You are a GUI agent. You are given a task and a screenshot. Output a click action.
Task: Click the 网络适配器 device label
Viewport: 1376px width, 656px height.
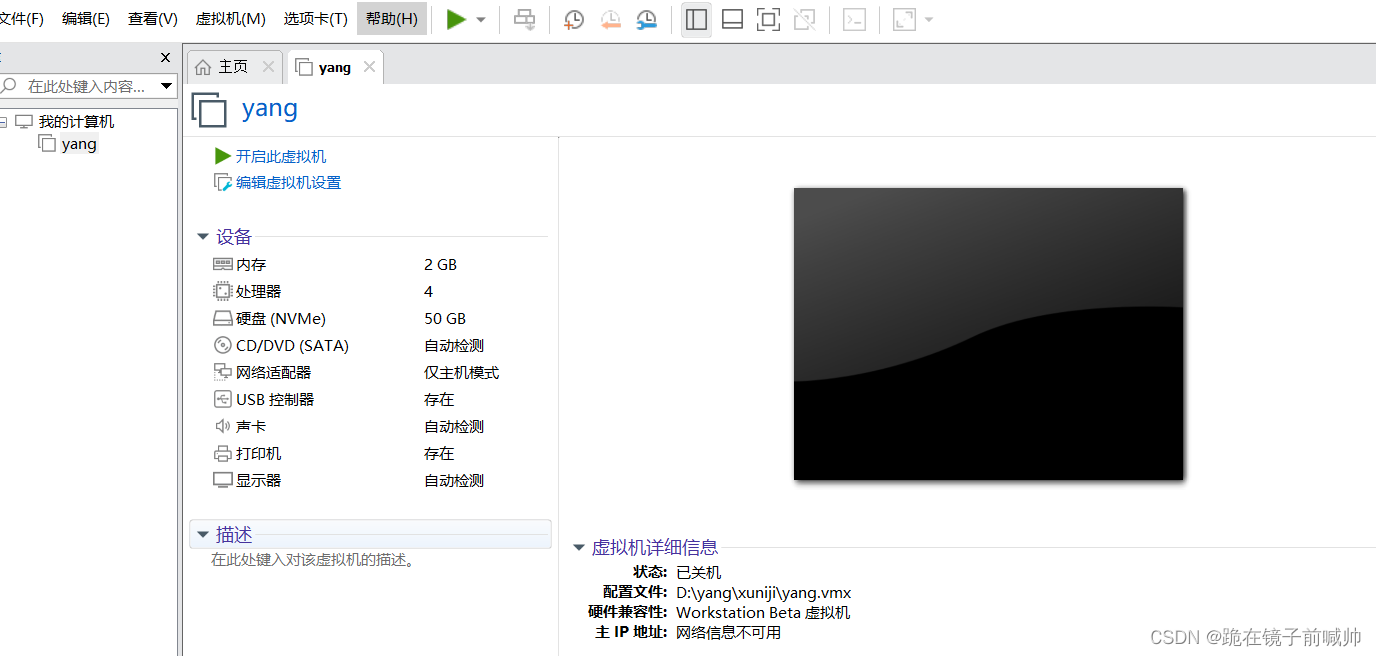click(274, 372)
